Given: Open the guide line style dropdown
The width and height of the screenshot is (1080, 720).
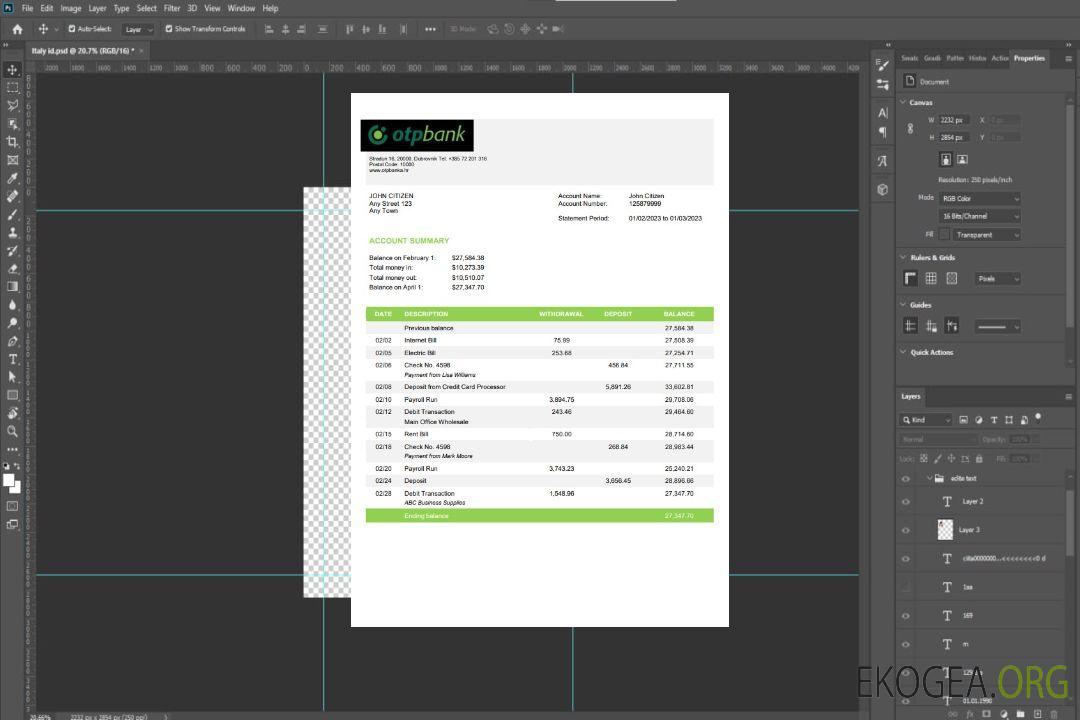Looking at the screenshot, I should click(997, 327).
